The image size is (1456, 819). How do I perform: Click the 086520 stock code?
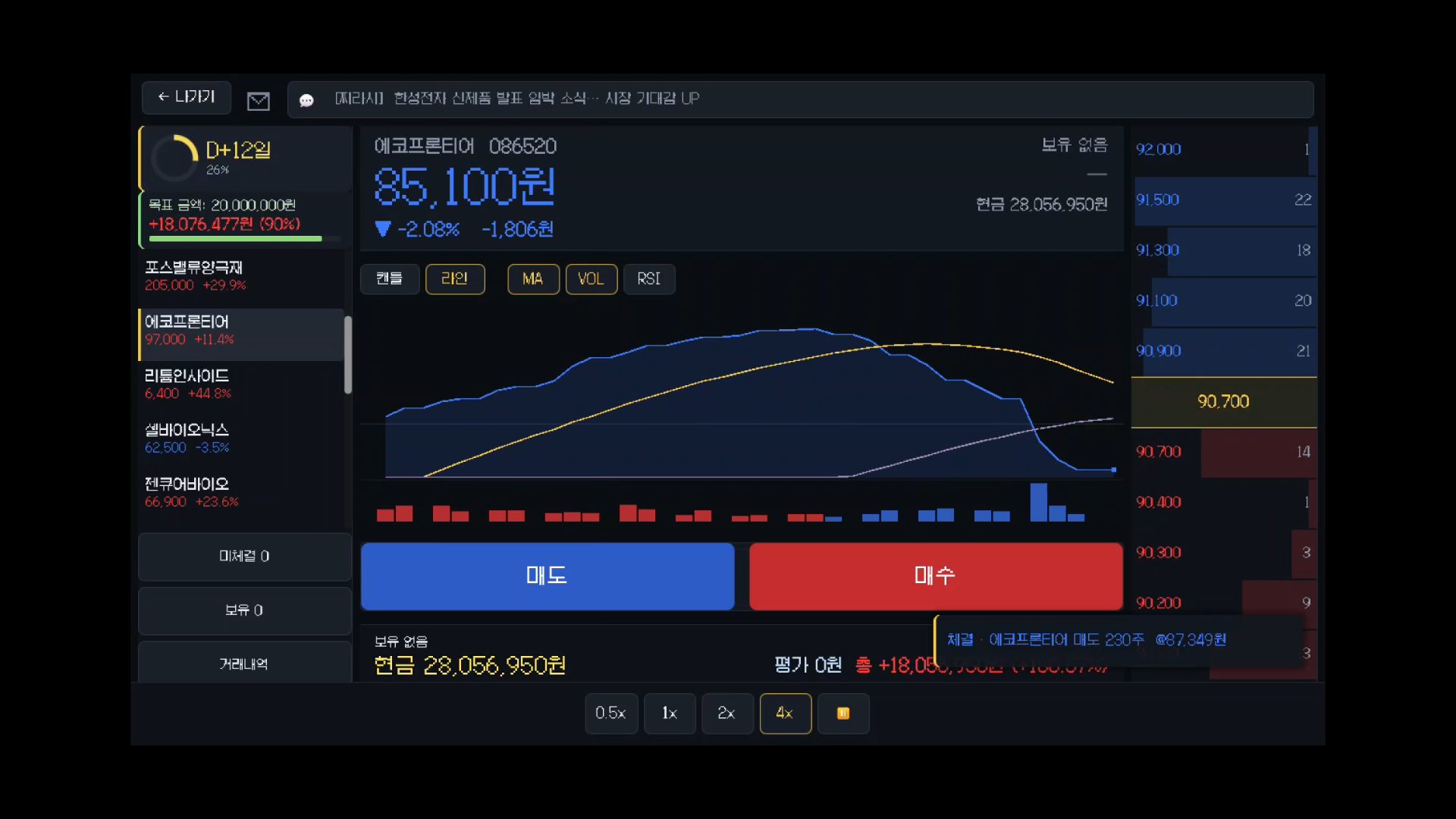[522, 146]
